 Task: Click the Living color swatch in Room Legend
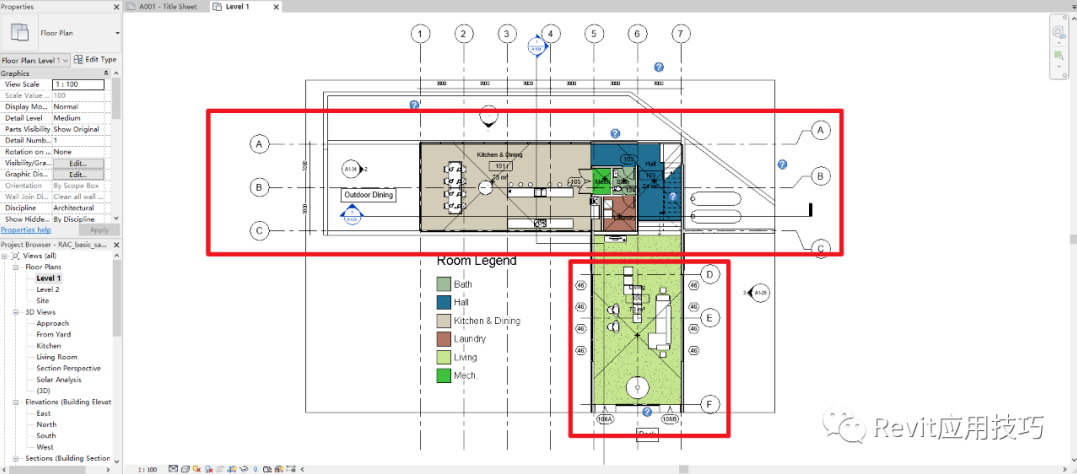[x=444, y=357]
